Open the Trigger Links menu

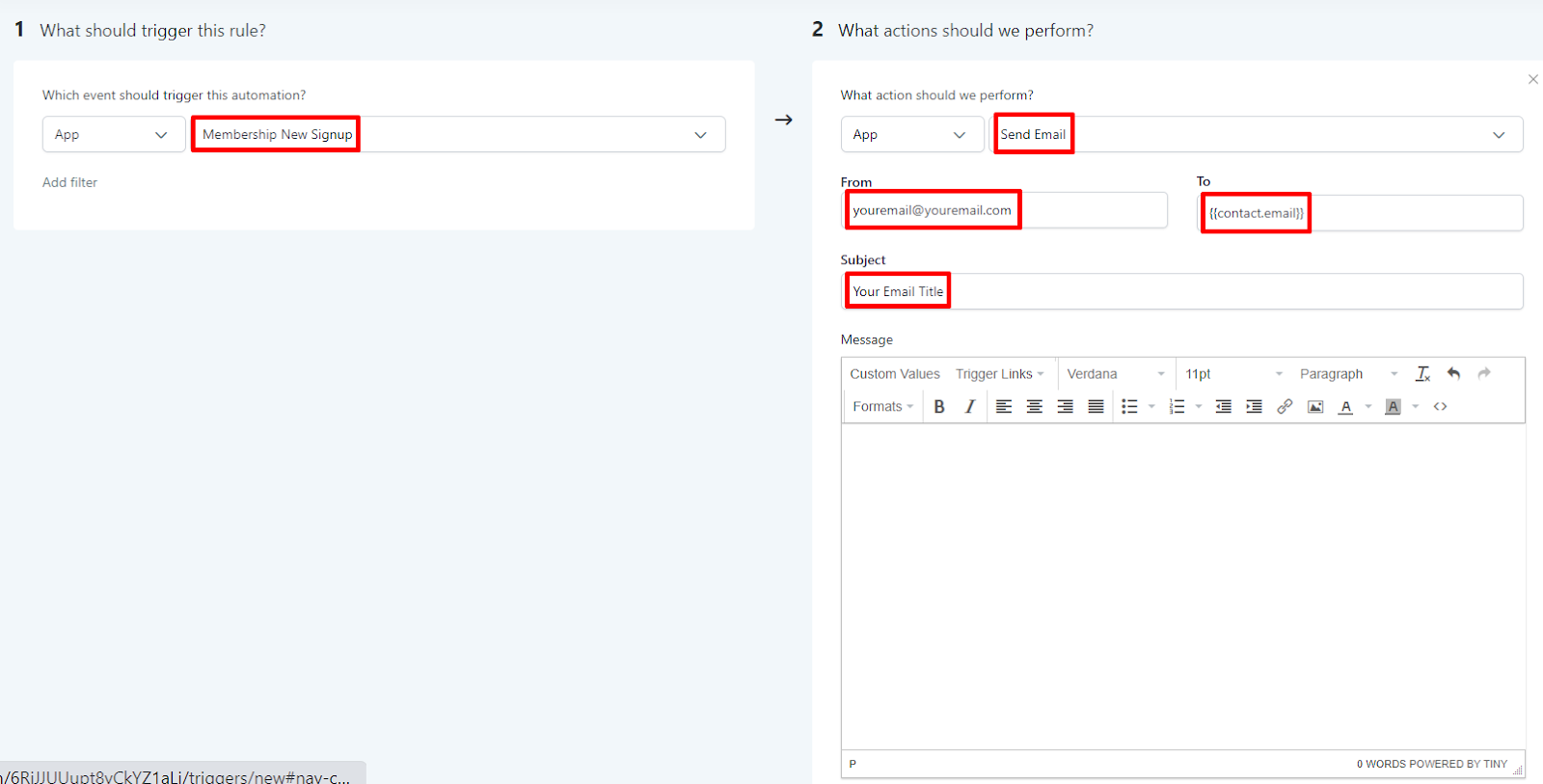pyautogui.click(x=999, y=374)
